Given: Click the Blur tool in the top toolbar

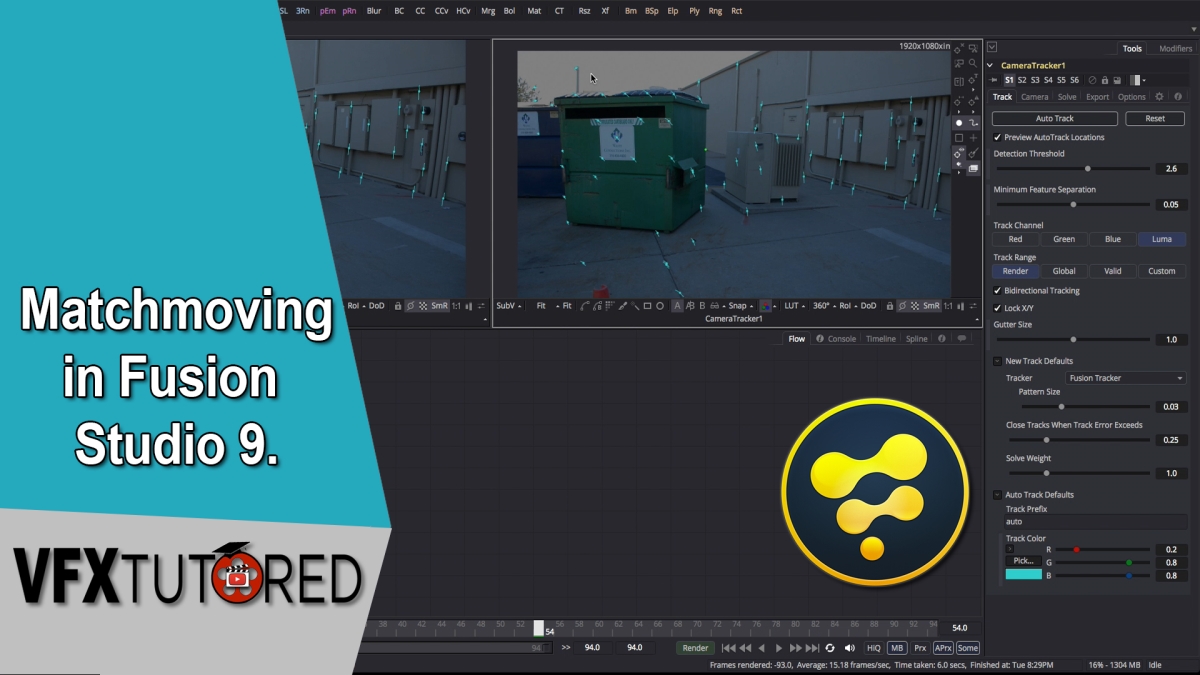Looking at the screenshot, I should pyautogui.click(x=374, y=11).
